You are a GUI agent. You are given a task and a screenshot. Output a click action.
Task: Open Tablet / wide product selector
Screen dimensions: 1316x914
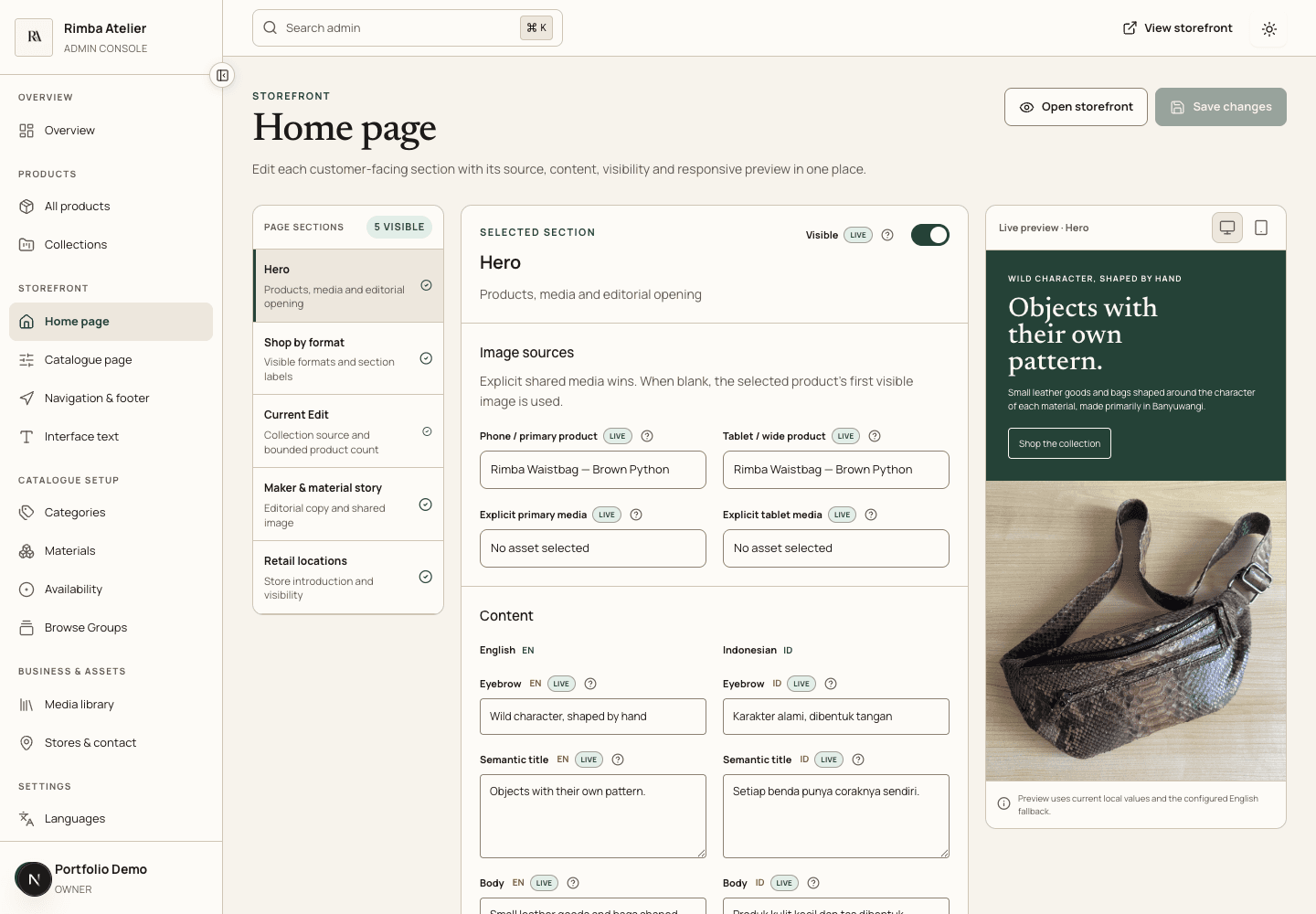(836, 470)
